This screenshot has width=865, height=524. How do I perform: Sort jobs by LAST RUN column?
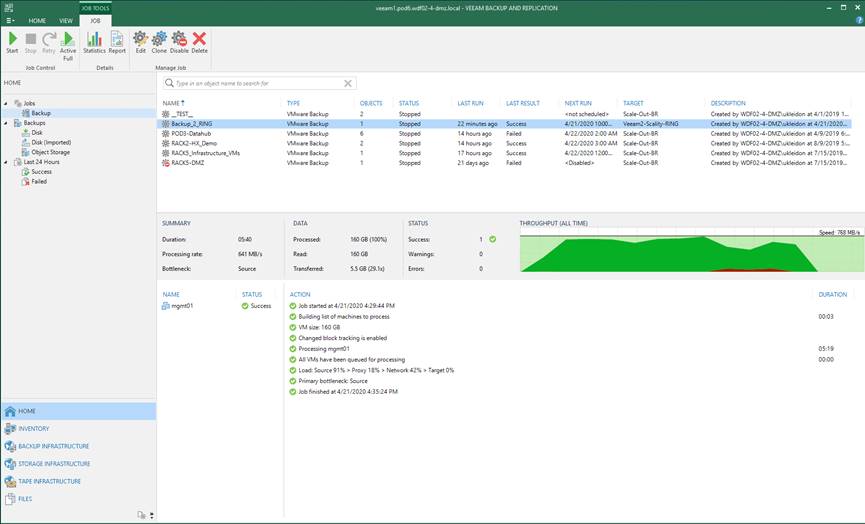470,103
